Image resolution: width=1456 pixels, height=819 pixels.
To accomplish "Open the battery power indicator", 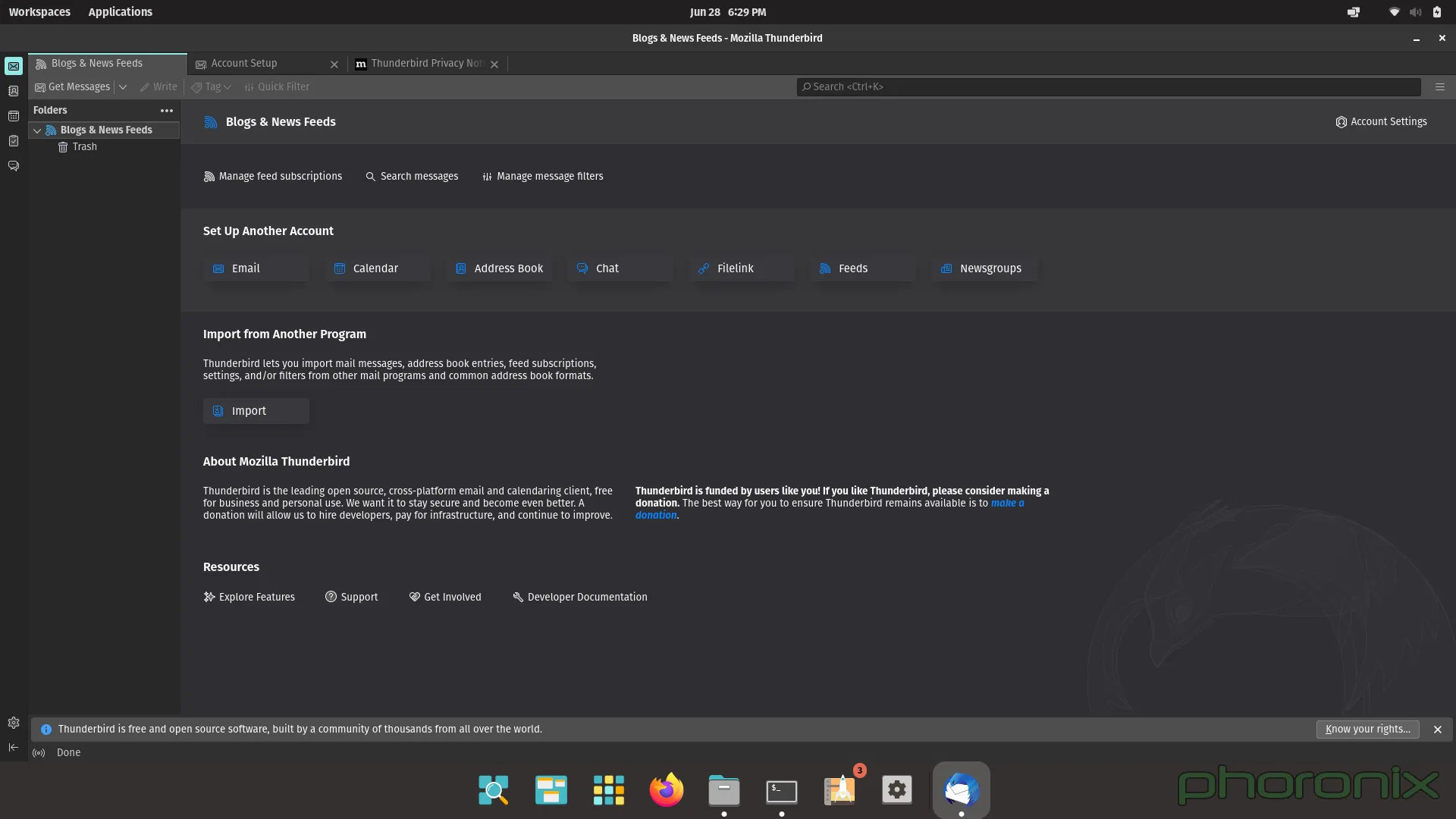I will [1436, 12].
